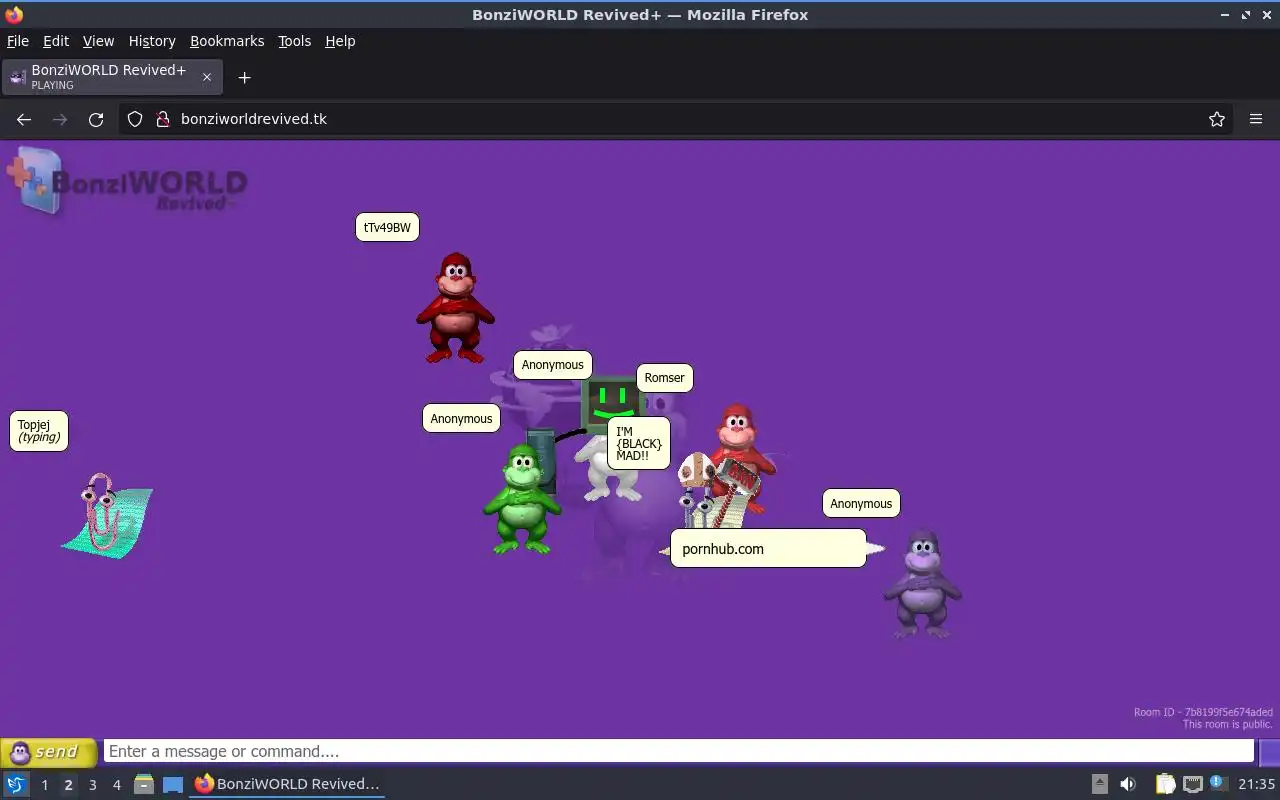Select the BonziWORLD Revived+ browser tab
1280x800 pixels.
click(112, 77)
